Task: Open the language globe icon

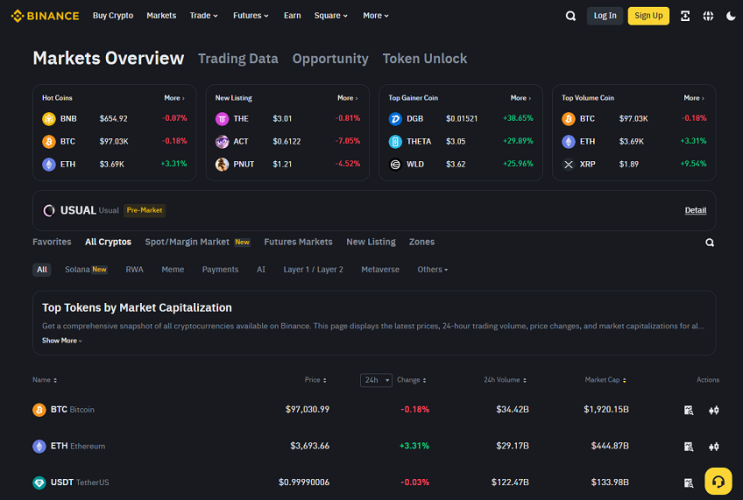Action: tap(708, 16)
